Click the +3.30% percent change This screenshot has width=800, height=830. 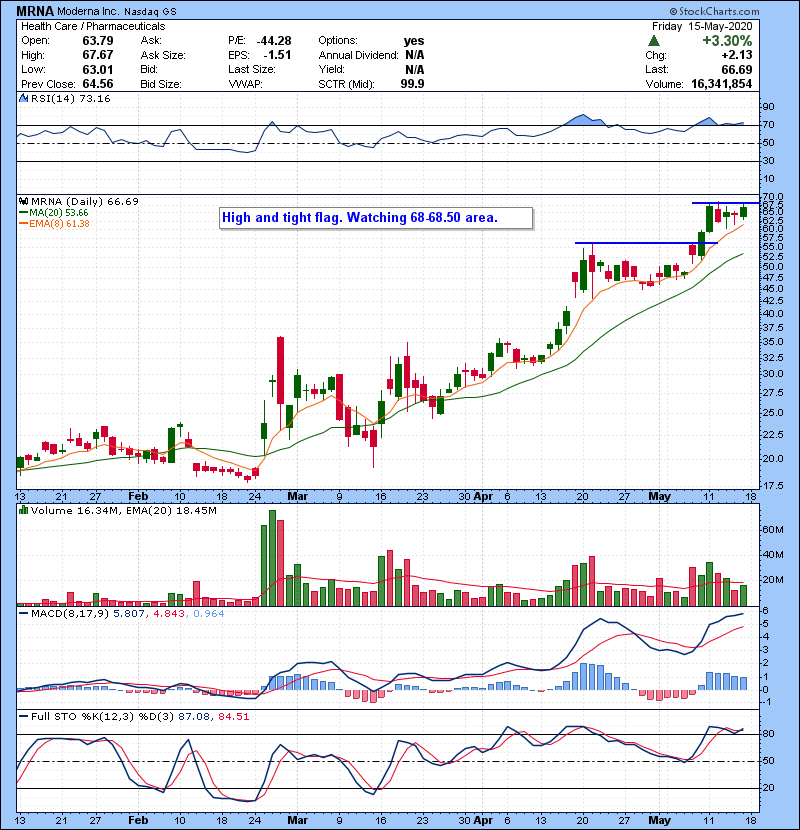point(727,41)
